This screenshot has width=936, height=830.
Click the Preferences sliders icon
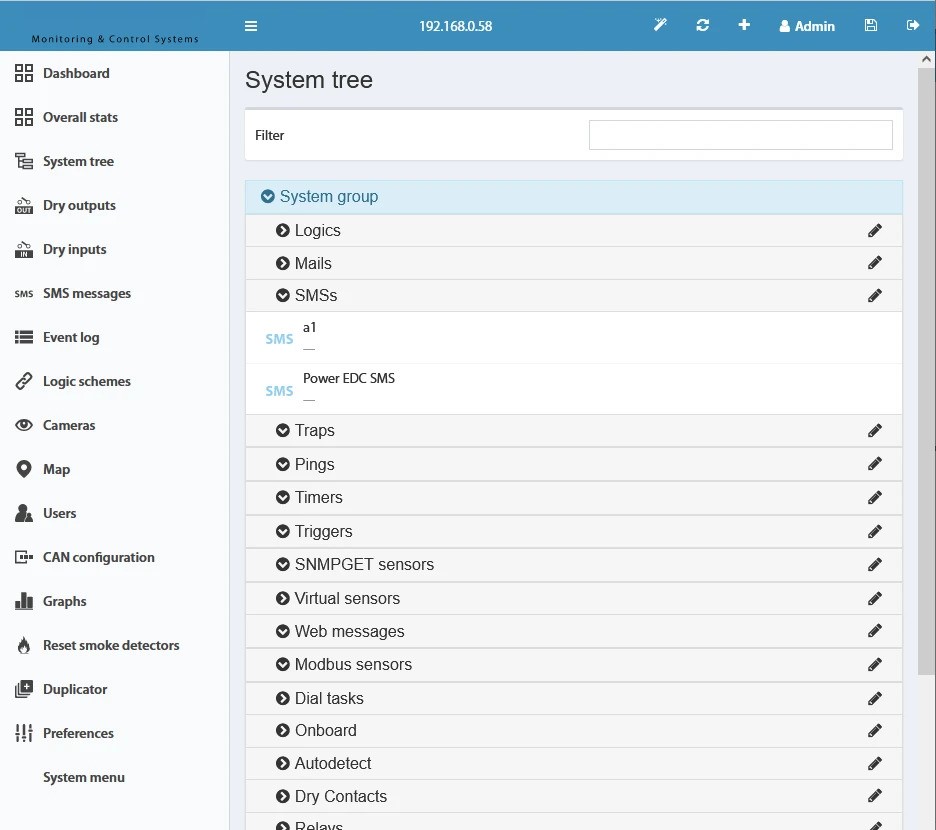pos(24,733)
